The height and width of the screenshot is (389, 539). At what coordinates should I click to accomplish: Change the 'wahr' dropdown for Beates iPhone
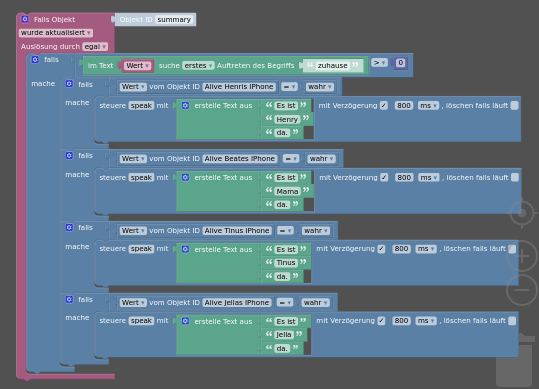coord(321,158)
